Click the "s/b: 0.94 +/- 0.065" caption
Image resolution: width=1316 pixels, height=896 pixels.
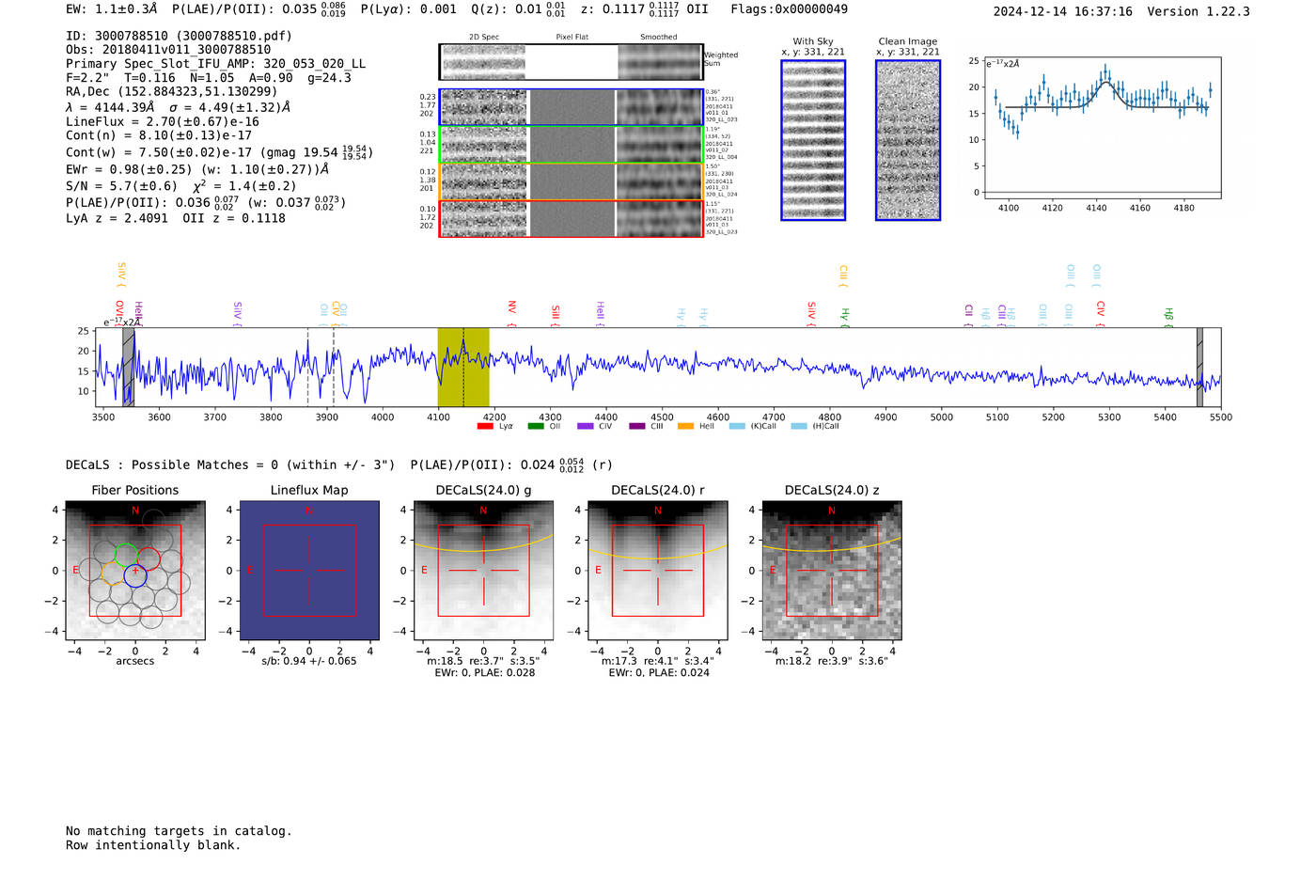[x=309, y=661]
